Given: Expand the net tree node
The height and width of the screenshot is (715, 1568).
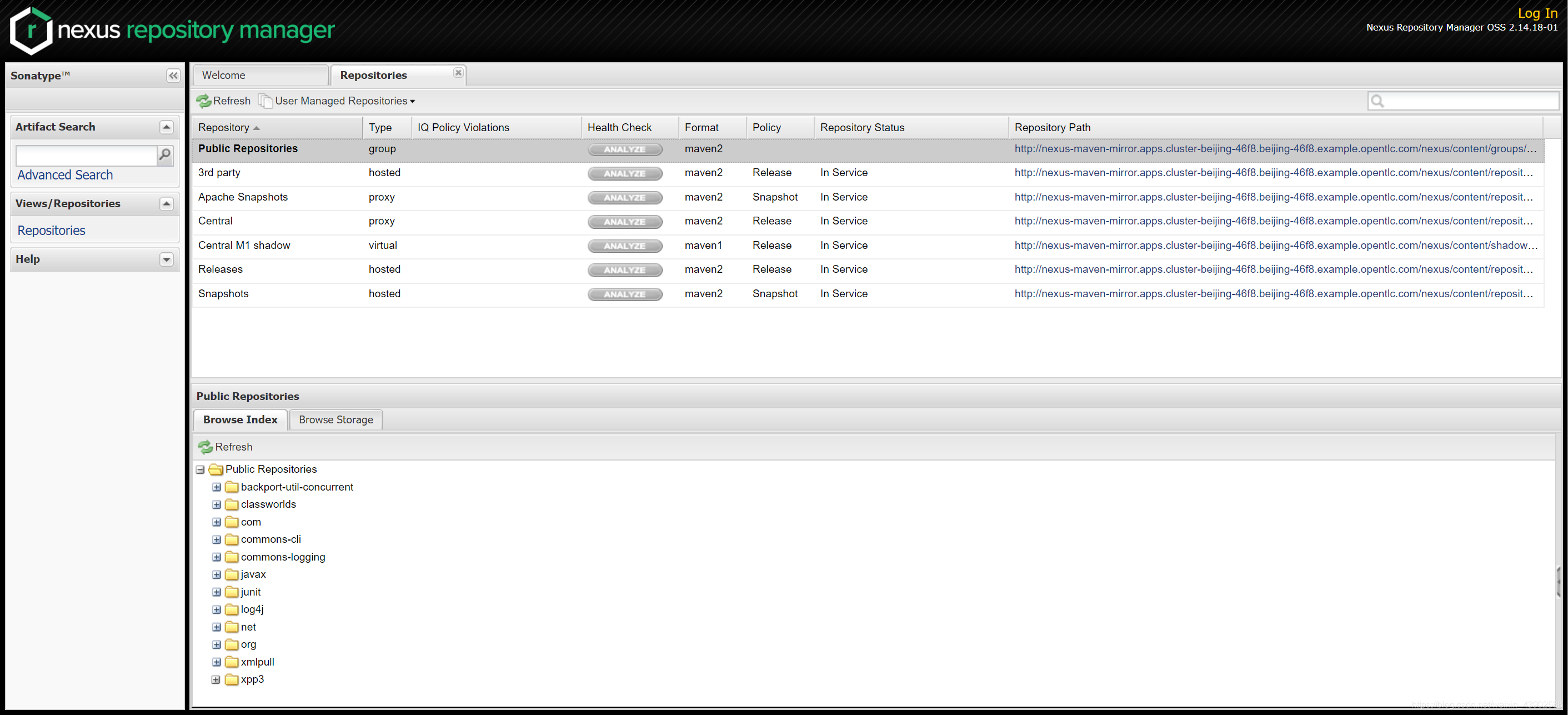Looking at the screenshot, I should pyautogui.click(x=216, y=627).
